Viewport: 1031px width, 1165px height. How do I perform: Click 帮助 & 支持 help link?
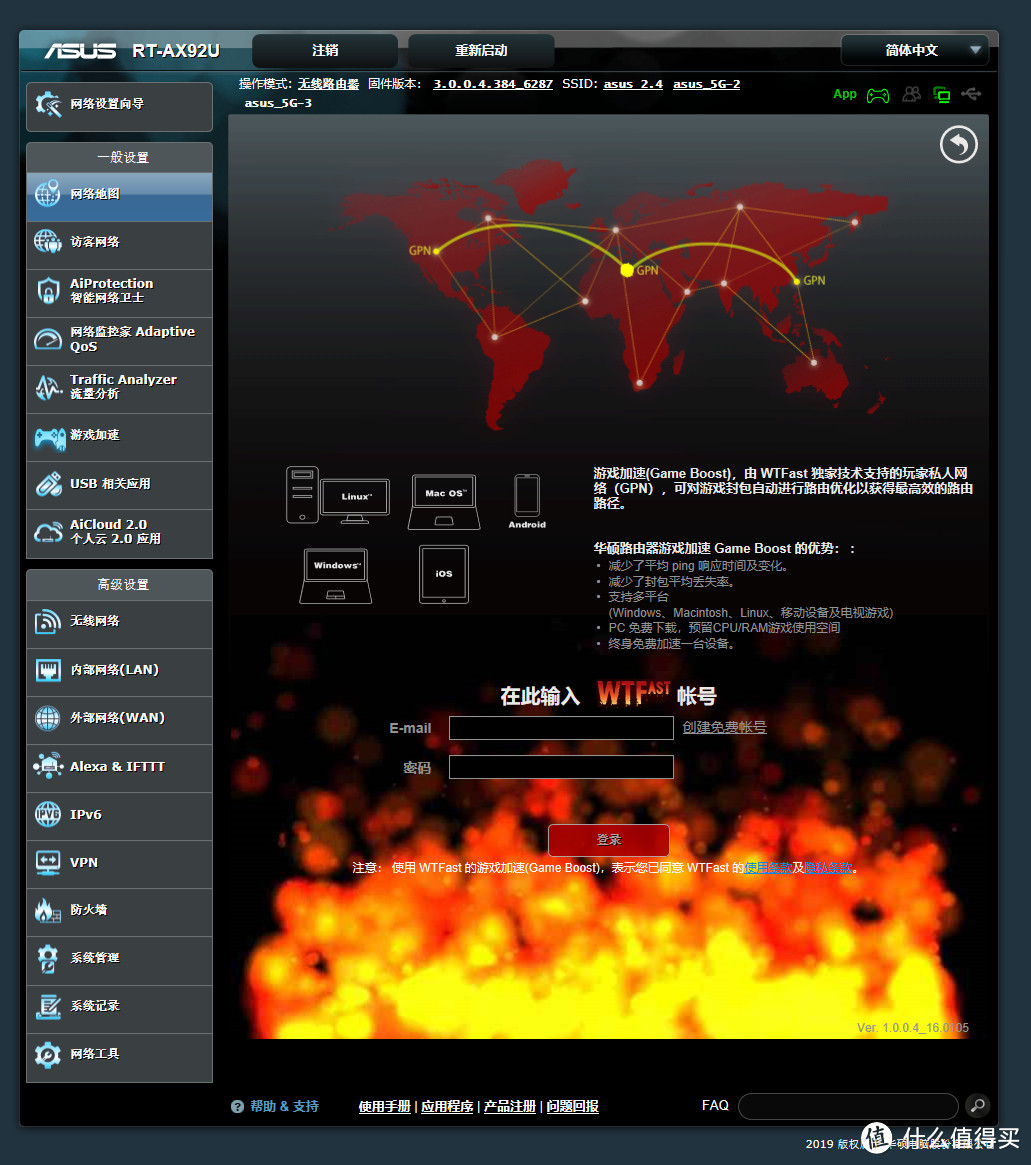284,1106
